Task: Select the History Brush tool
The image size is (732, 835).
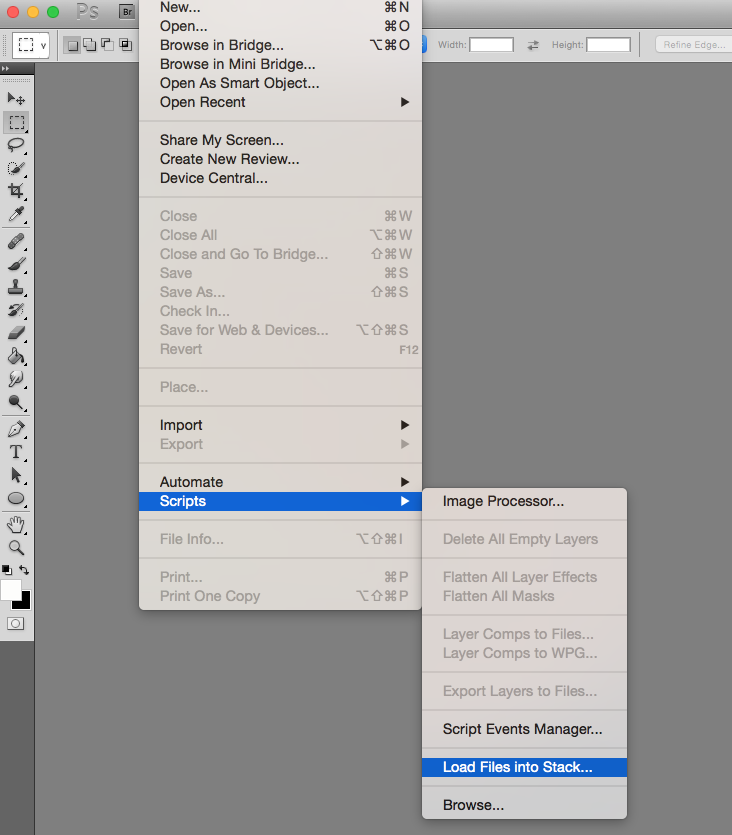Action: pos(16,310)
